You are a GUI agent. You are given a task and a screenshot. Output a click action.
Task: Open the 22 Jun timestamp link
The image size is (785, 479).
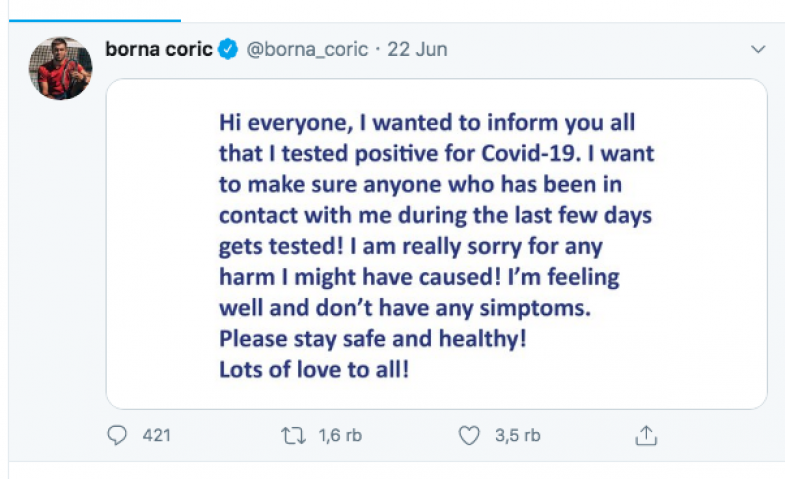point(419,49)
